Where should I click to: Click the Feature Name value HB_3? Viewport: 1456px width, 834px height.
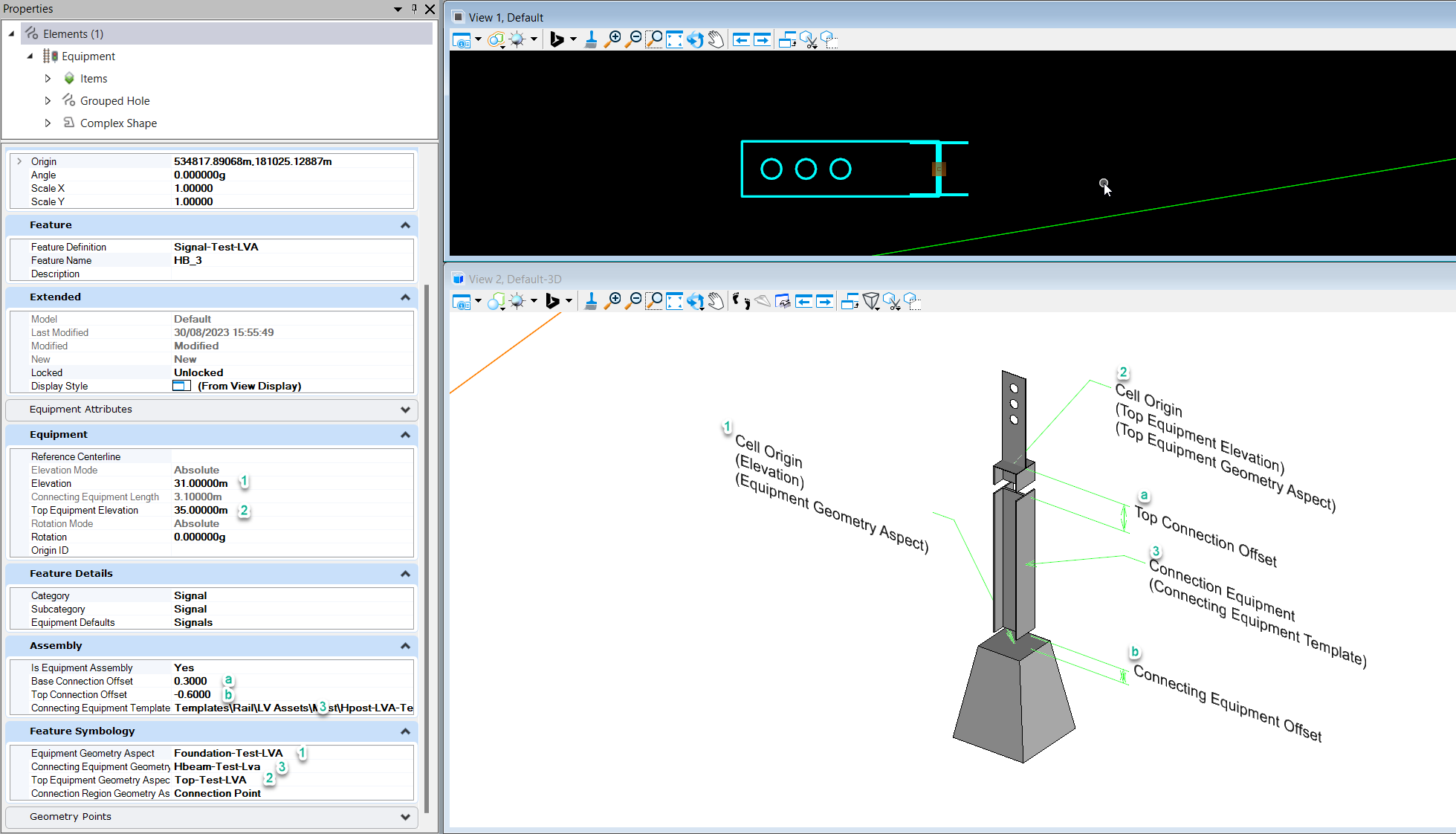point(188,261)
